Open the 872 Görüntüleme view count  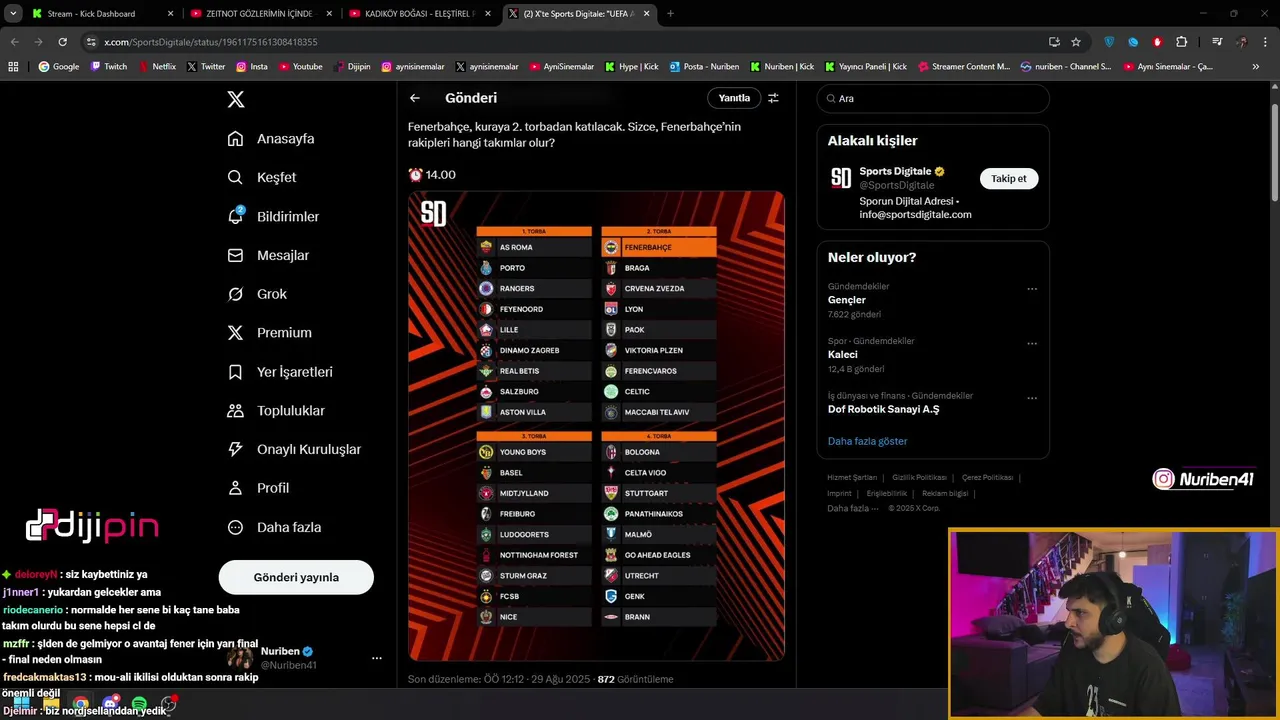click(x=635, y=679)
